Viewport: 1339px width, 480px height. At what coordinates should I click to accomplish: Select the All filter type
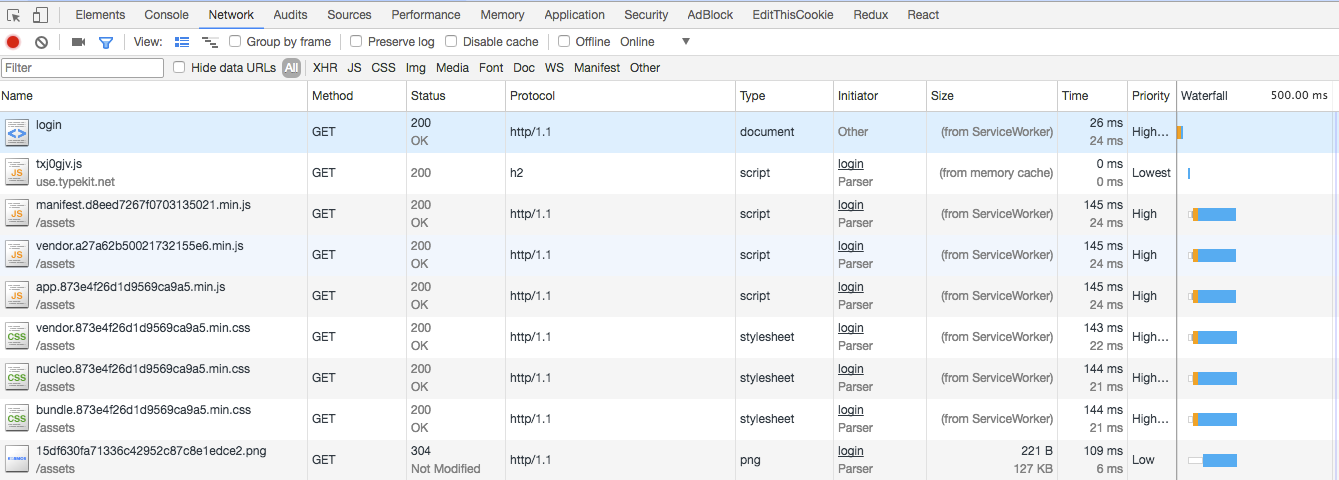click(x=291, y=68)
